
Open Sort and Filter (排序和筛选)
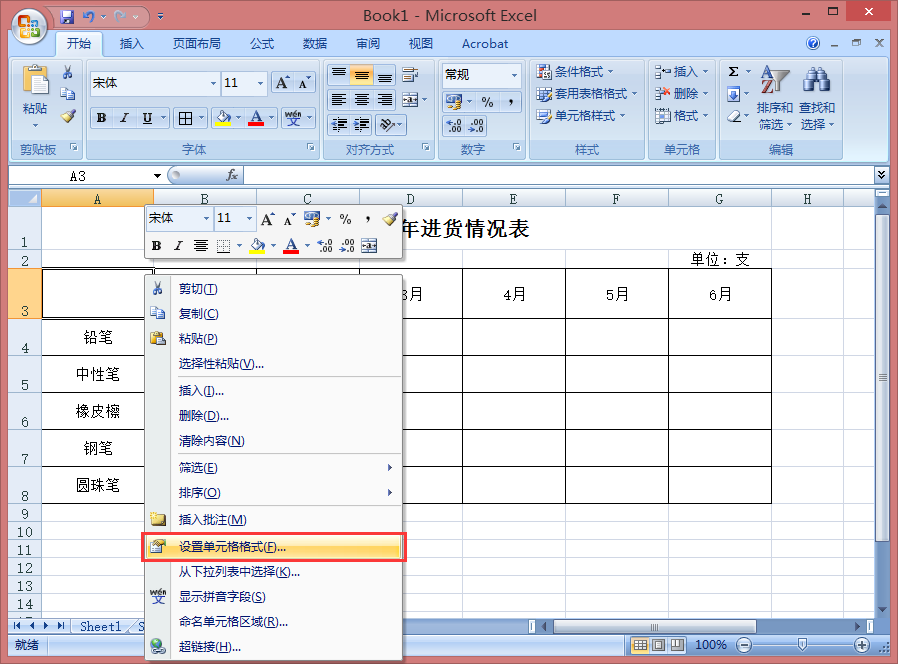[774, 98]
